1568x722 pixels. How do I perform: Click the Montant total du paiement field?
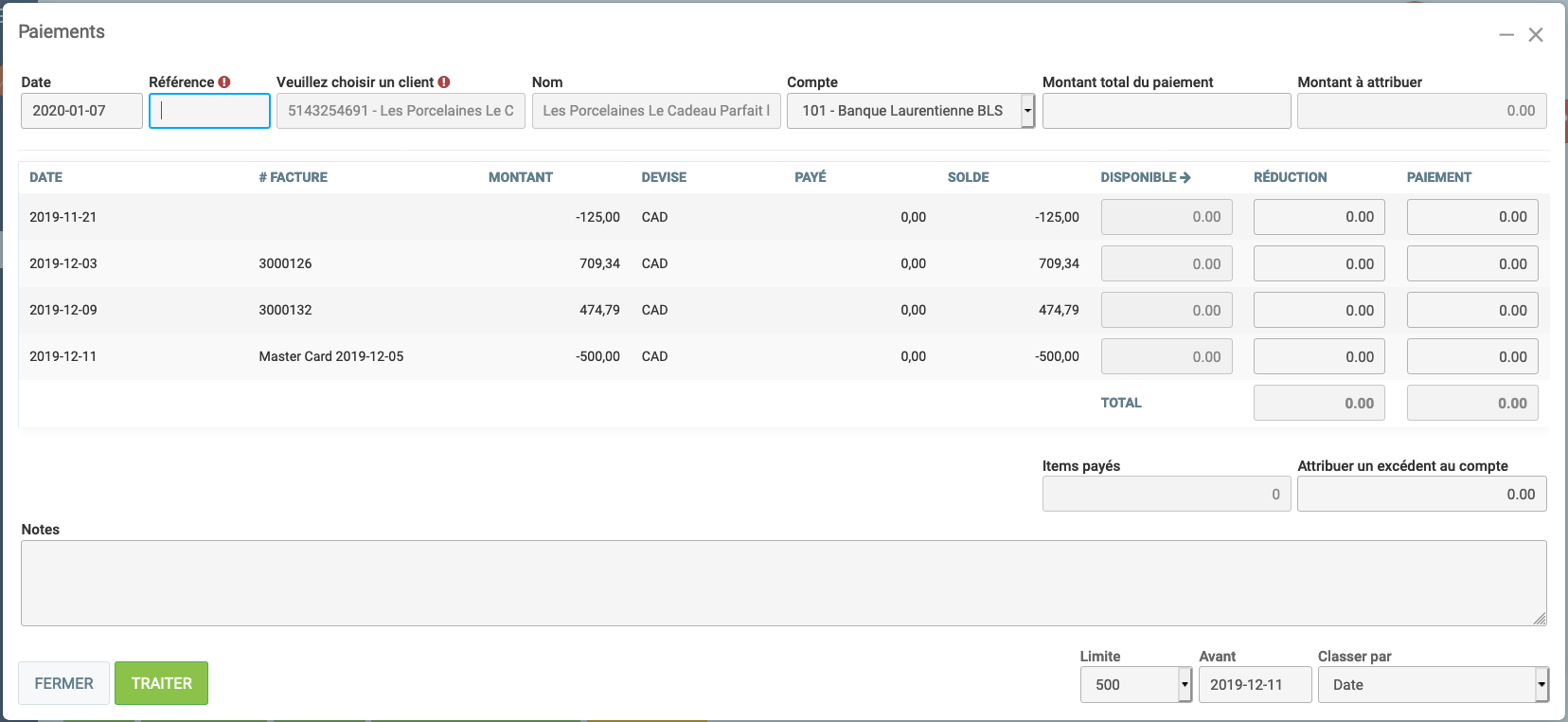coord(1166,111)
